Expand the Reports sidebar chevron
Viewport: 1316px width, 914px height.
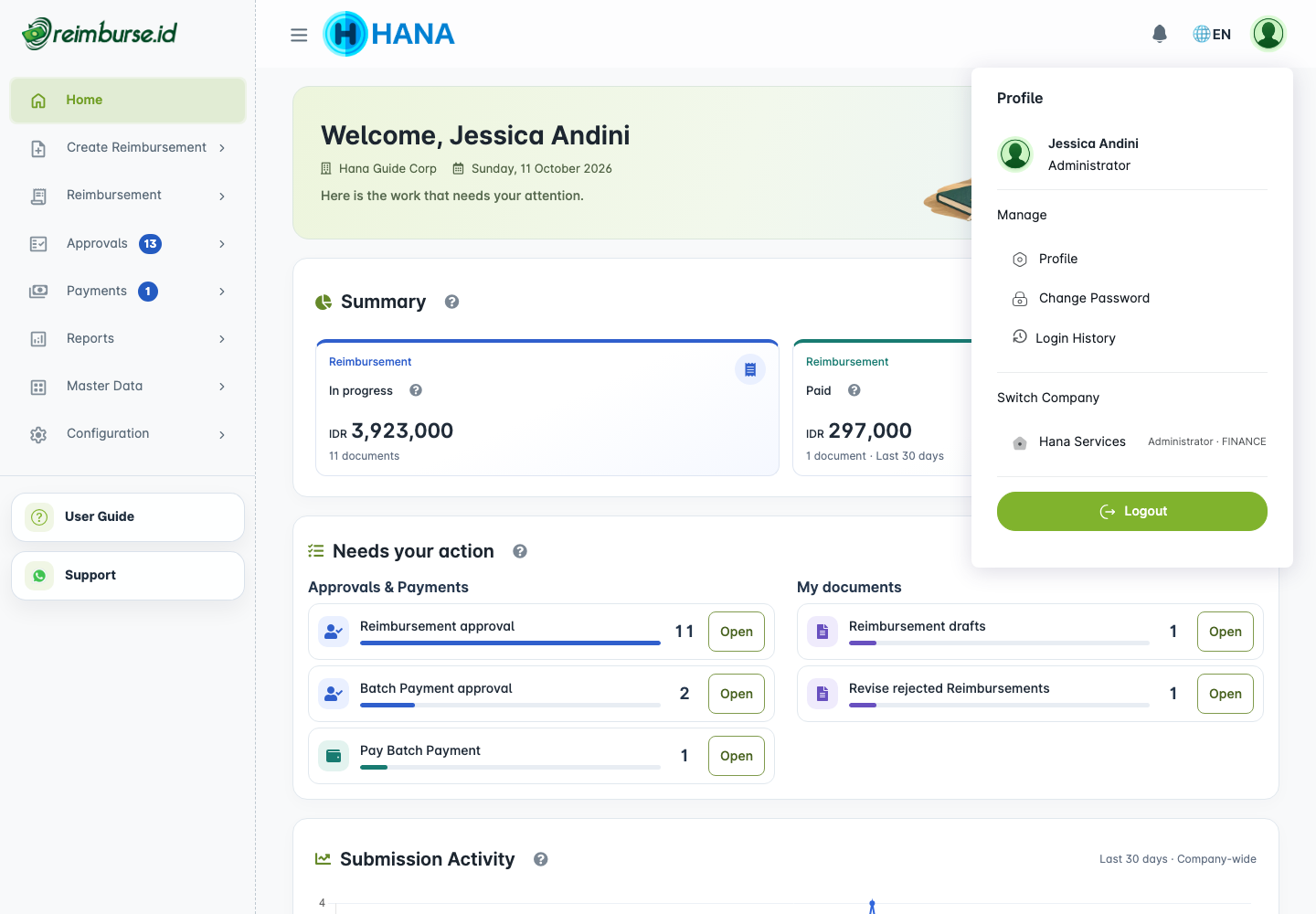[x=222, y=339]
